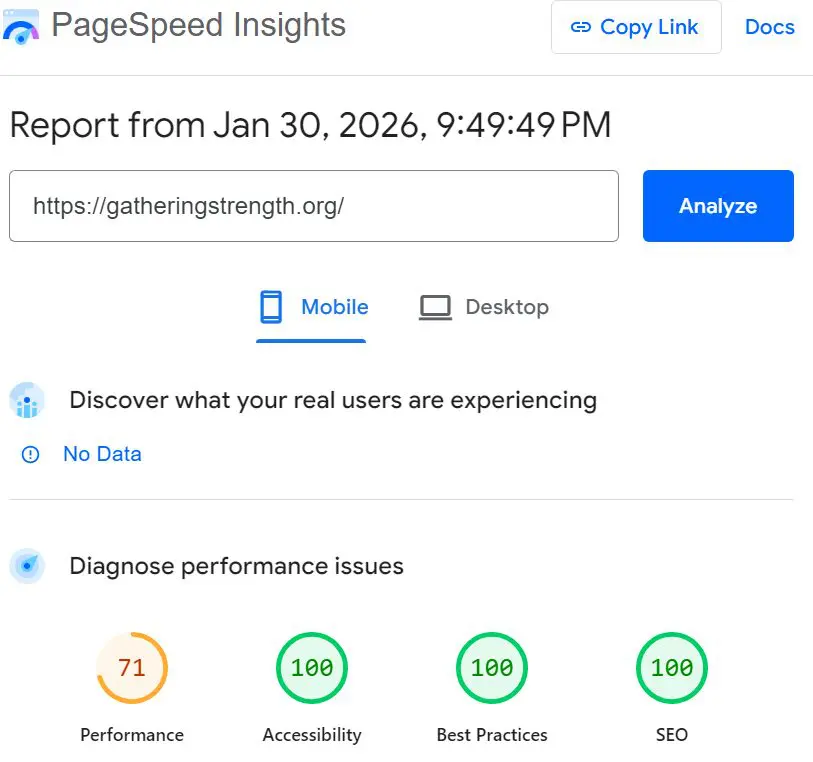Click the PageSpeed Insights title text
This screenshot has width=813, height=762.
(198, 25)
